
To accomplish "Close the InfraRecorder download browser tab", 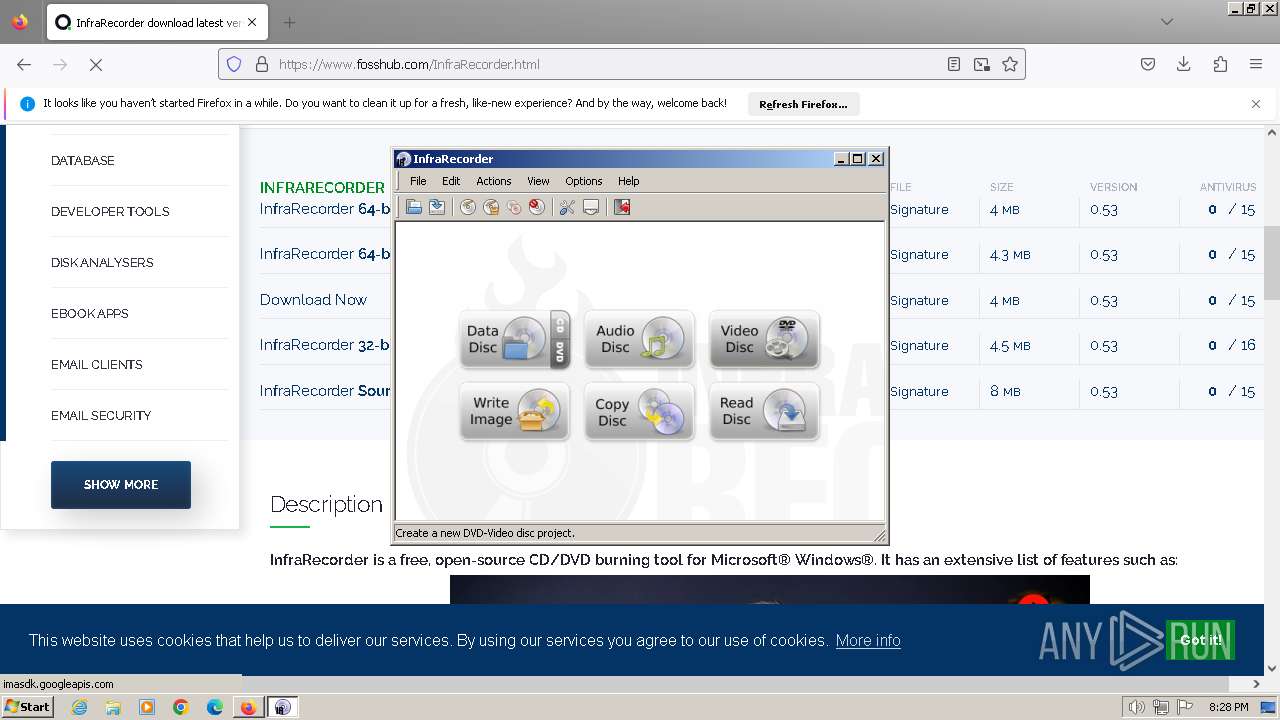I will pos(252,22).
